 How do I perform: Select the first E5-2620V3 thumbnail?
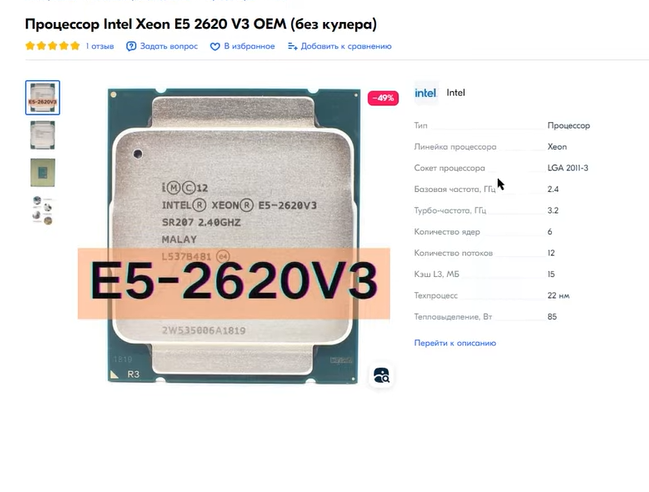point(43,98)
